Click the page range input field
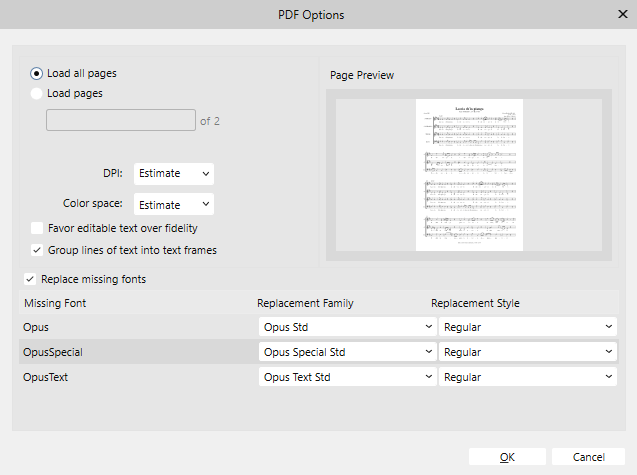The height and width of the screenshot is (475, 637). coord(121,120)
